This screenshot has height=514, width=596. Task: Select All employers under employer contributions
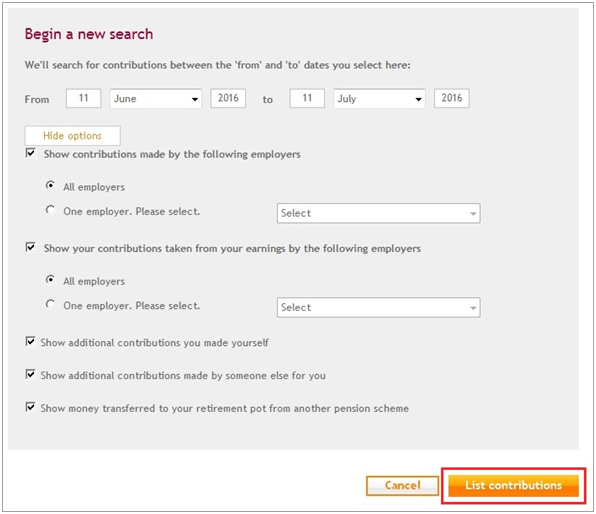50,186
